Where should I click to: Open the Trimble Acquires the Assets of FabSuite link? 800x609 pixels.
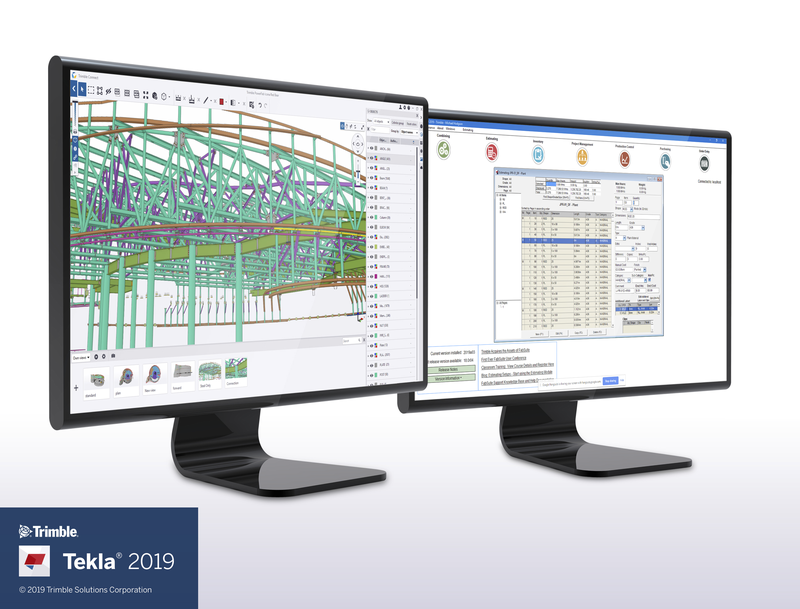click(505, 350)
